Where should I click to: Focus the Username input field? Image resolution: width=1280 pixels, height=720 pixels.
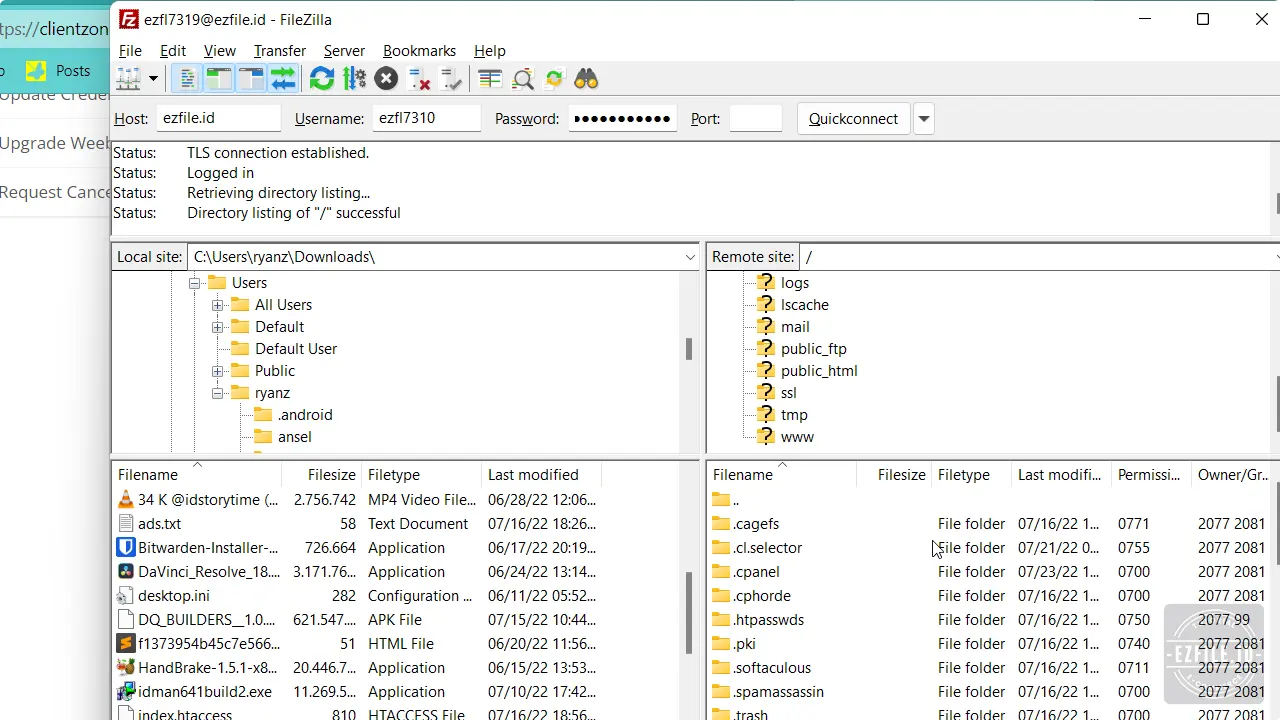coord(426,118)
